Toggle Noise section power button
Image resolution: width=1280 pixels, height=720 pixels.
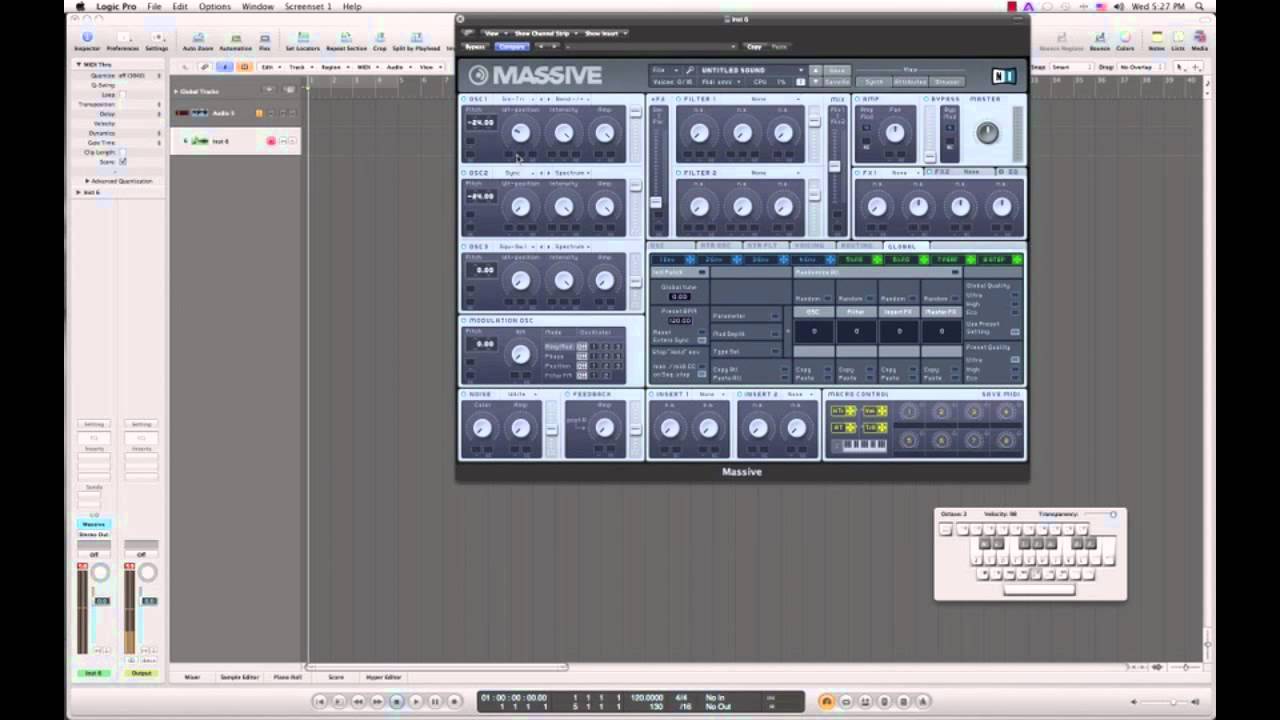[x=465, y=395]
